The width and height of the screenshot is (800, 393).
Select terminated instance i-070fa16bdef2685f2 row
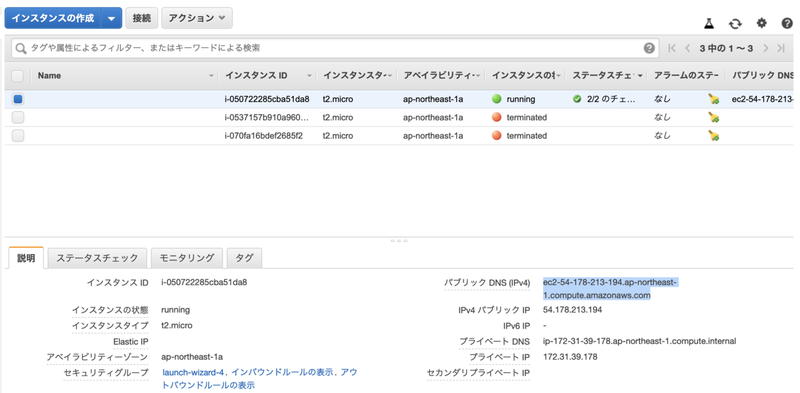[x=400, y=136]
